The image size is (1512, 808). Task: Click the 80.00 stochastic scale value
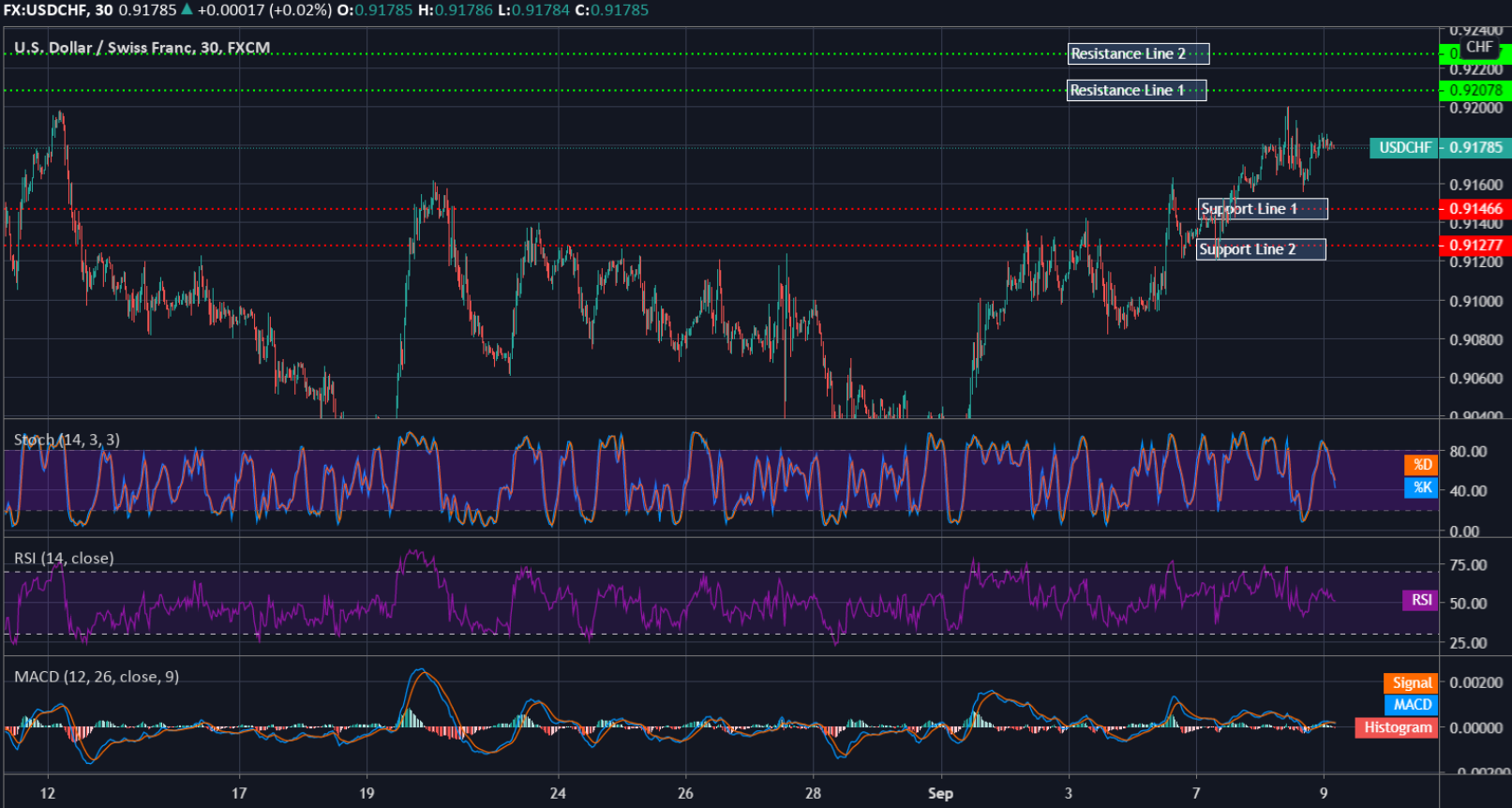[x=1468, y=451]
